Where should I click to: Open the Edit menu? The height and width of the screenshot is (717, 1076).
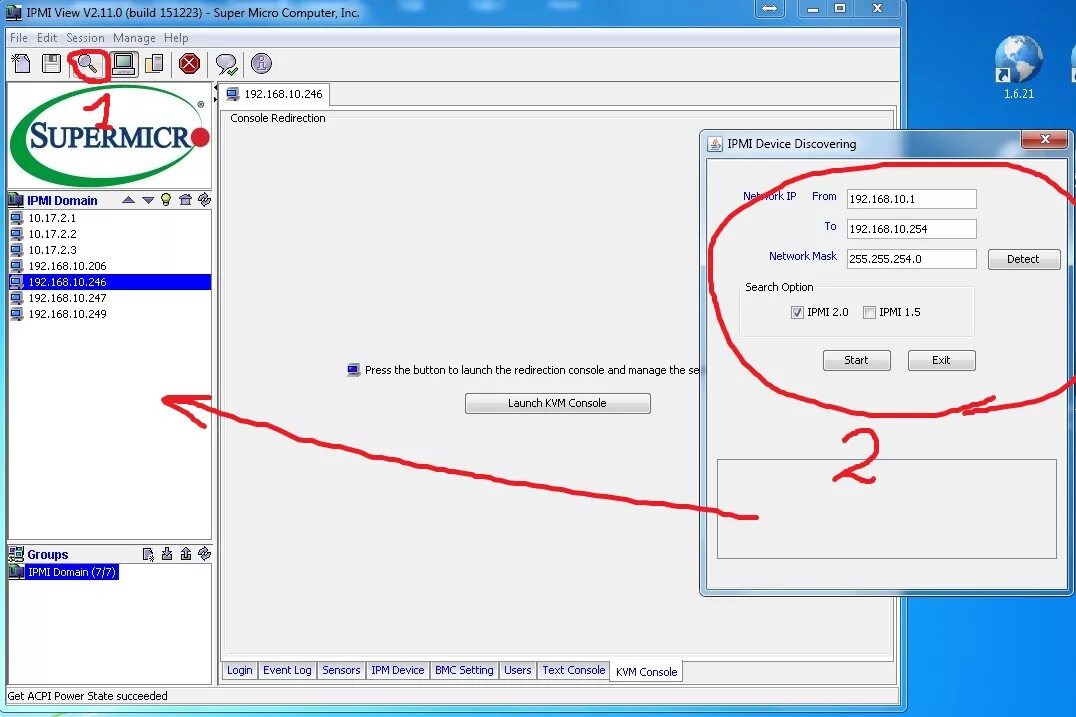(x=47, y=38)
